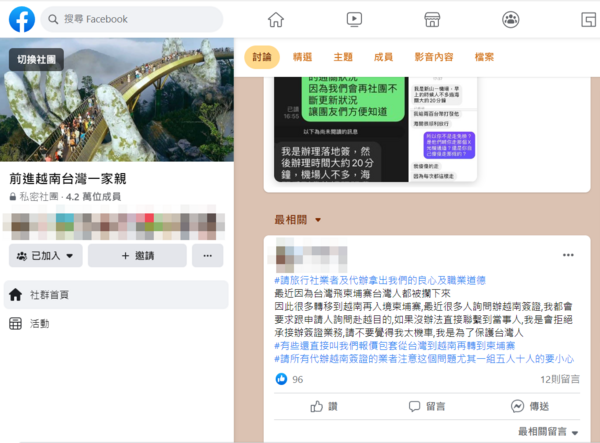Open the 12則留言 comments link
This screenshot has width=600, height=443.
pos(558,379)
